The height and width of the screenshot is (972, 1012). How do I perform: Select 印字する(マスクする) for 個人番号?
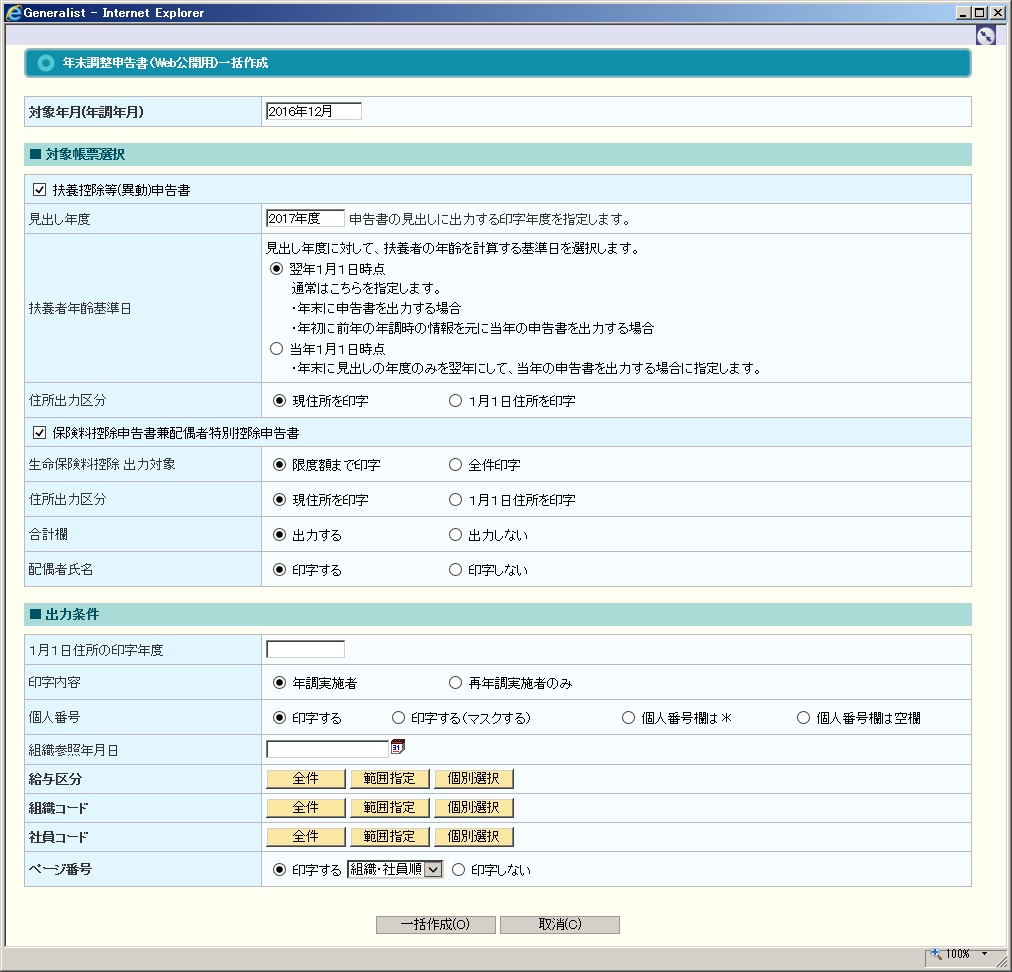pos(398,717)
